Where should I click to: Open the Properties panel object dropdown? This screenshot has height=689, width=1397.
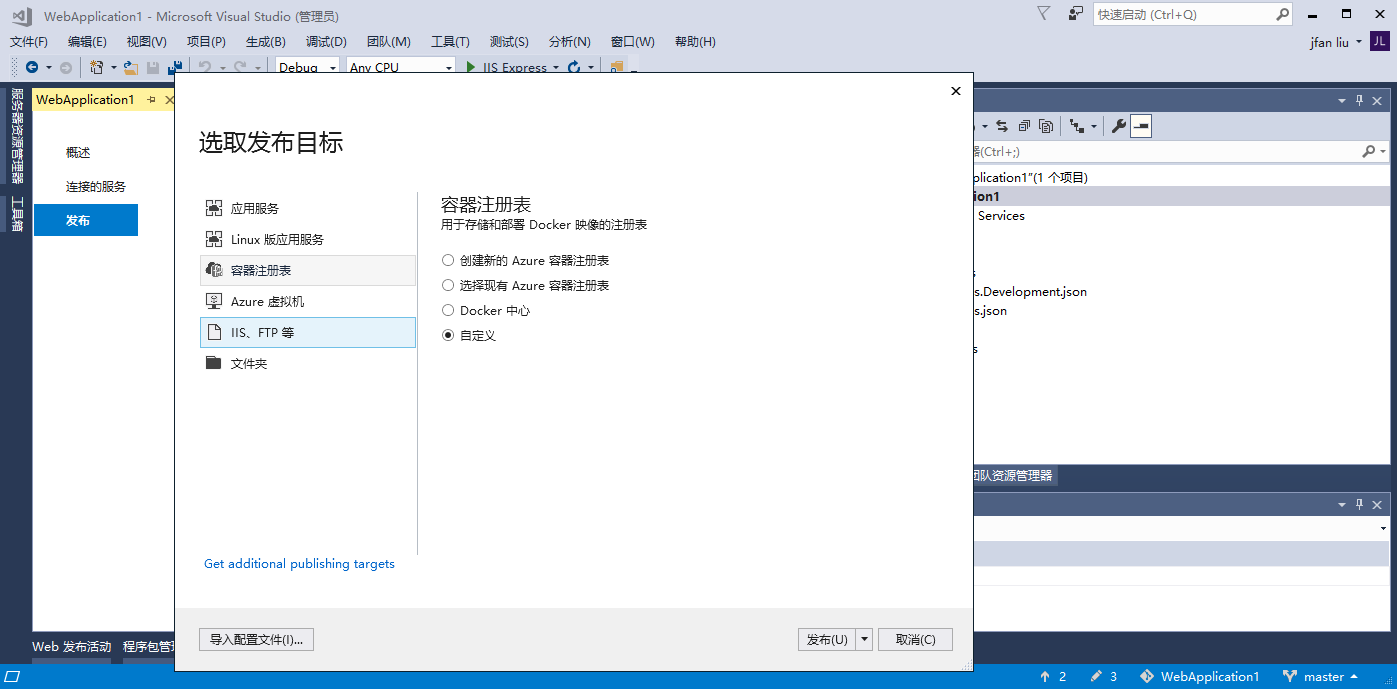1384,528
